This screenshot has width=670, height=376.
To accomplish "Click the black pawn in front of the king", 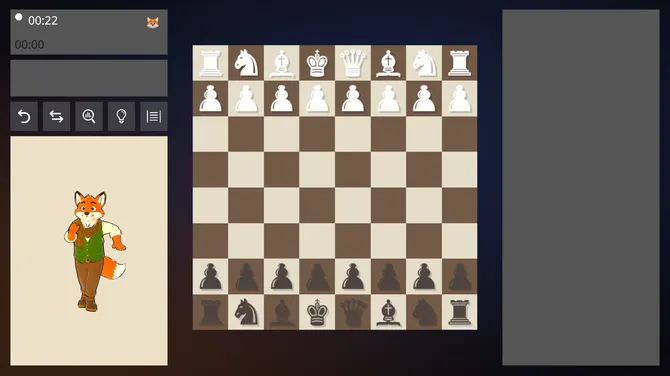I will tap(317, 277).
